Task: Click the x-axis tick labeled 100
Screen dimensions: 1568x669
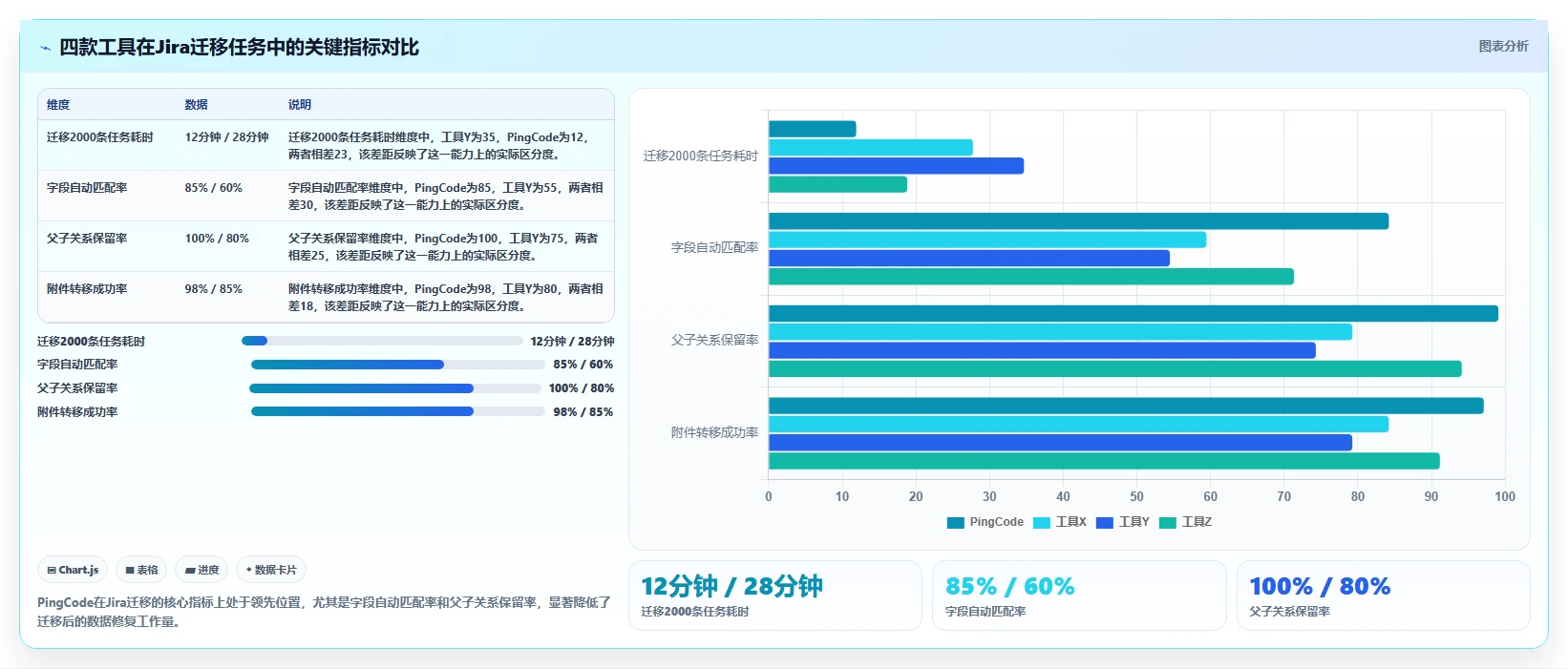Action: (x=1505, y=496)
